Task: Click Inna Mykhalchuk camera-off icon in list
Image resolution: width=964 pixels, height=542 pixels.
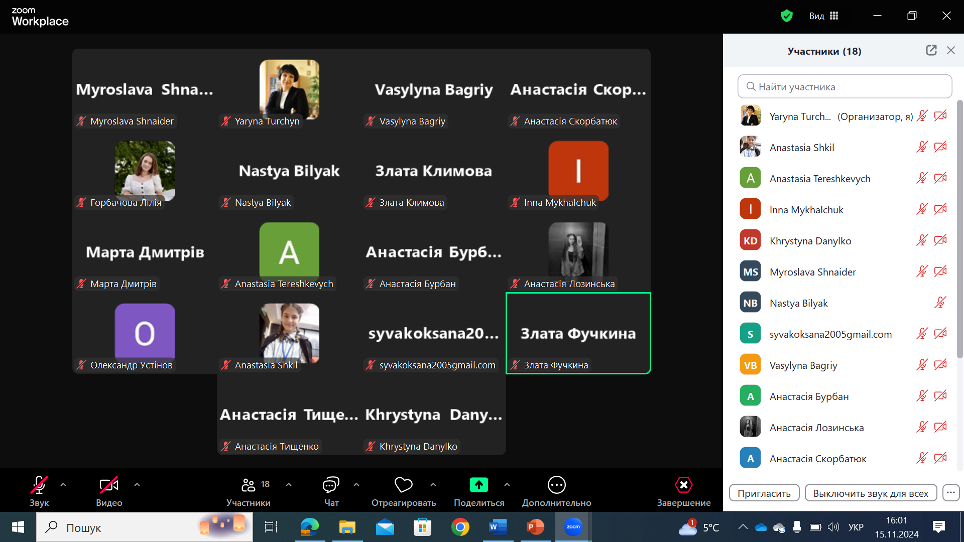Action: (940, 209)
